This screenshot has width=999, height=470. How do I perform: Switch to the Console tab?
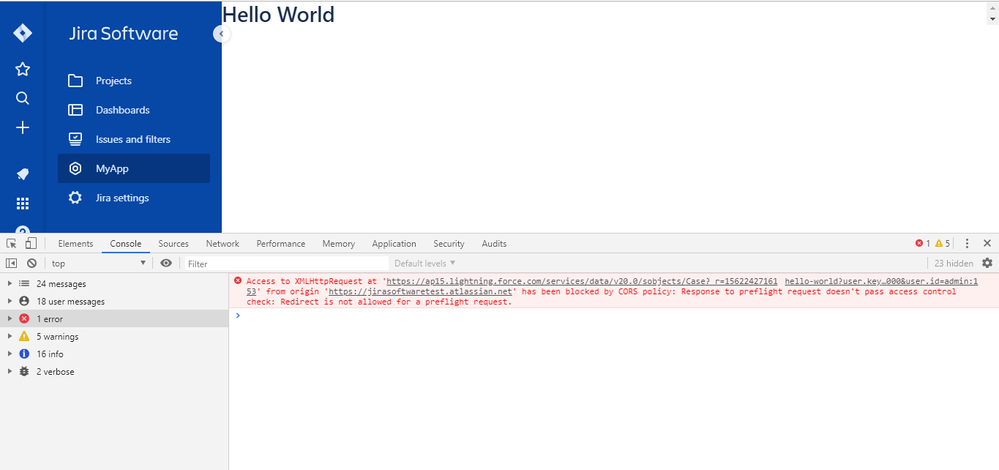coord(126,244)
